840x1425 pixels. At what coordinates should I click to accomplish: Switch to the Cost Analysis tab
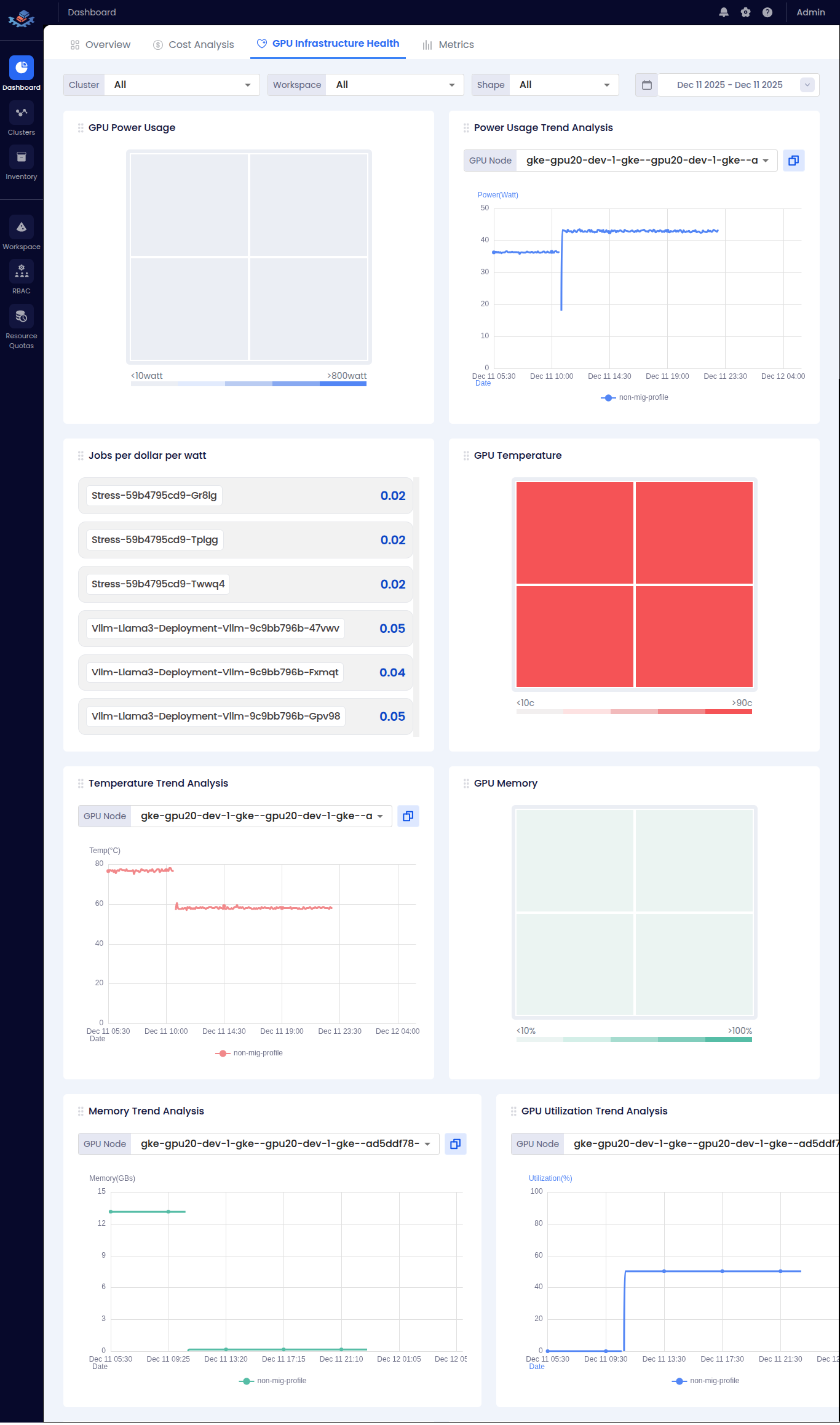pyautogui.click(x=194, y=44)
